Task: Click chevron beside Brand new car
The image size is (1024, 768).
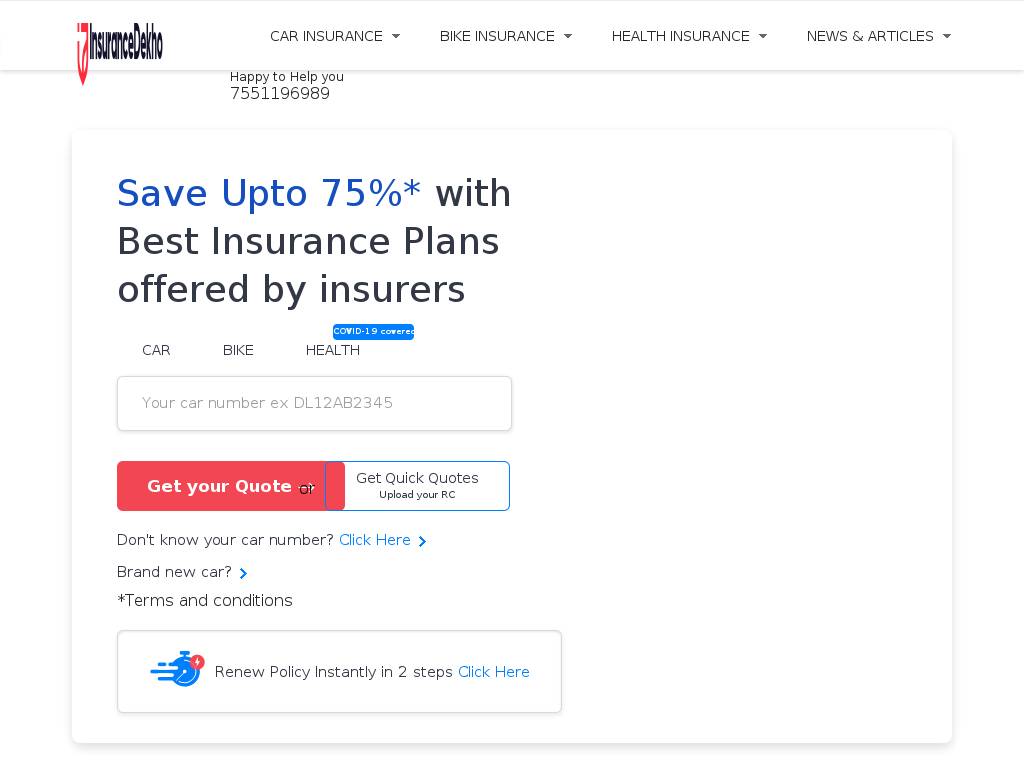Action: point(243,573)
